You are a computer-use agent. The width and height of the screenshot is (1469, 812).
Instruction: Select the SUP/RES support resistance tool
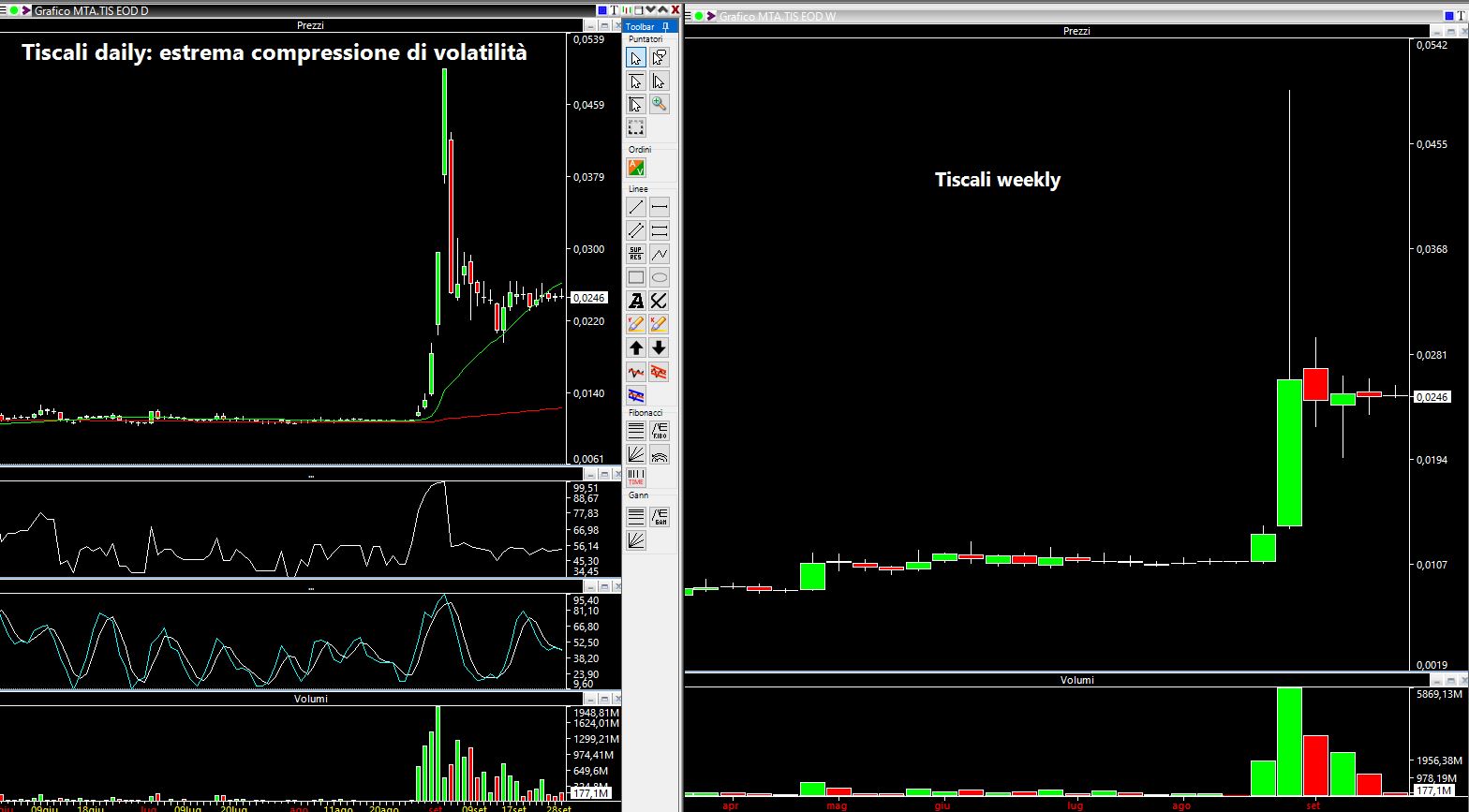[x=636, y=254]
